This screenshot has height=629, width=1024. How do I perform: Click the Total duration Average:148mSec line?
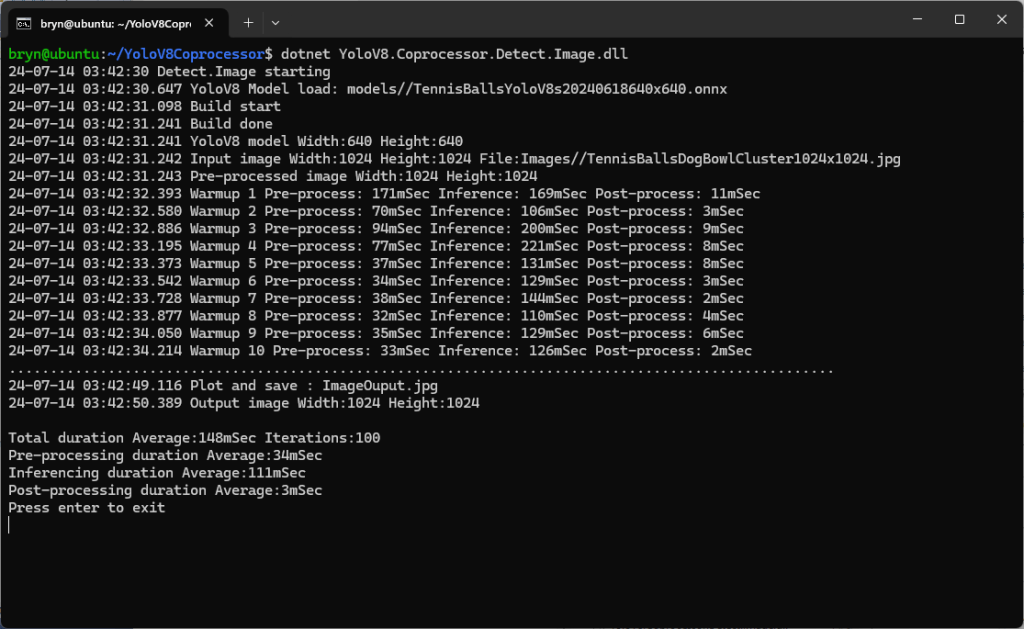(194, 438)
